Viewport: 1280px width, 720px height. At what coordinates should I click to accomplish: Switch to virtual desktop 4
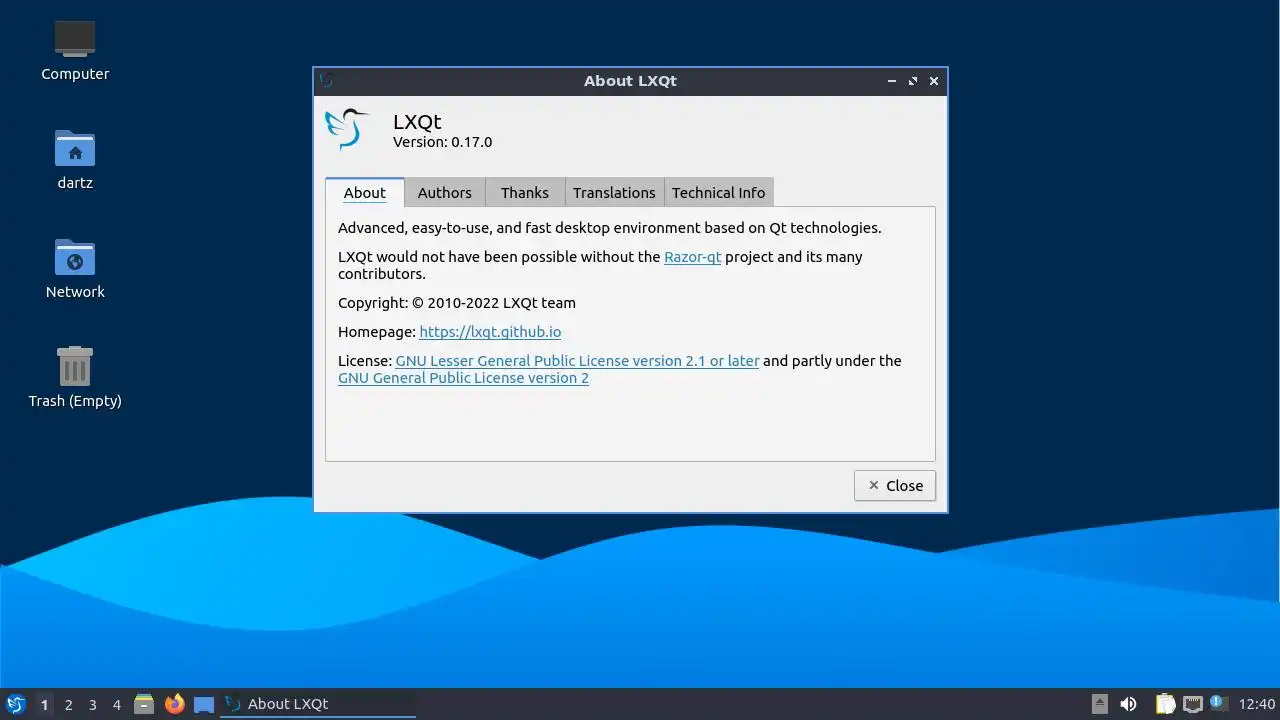pos(116,704)
